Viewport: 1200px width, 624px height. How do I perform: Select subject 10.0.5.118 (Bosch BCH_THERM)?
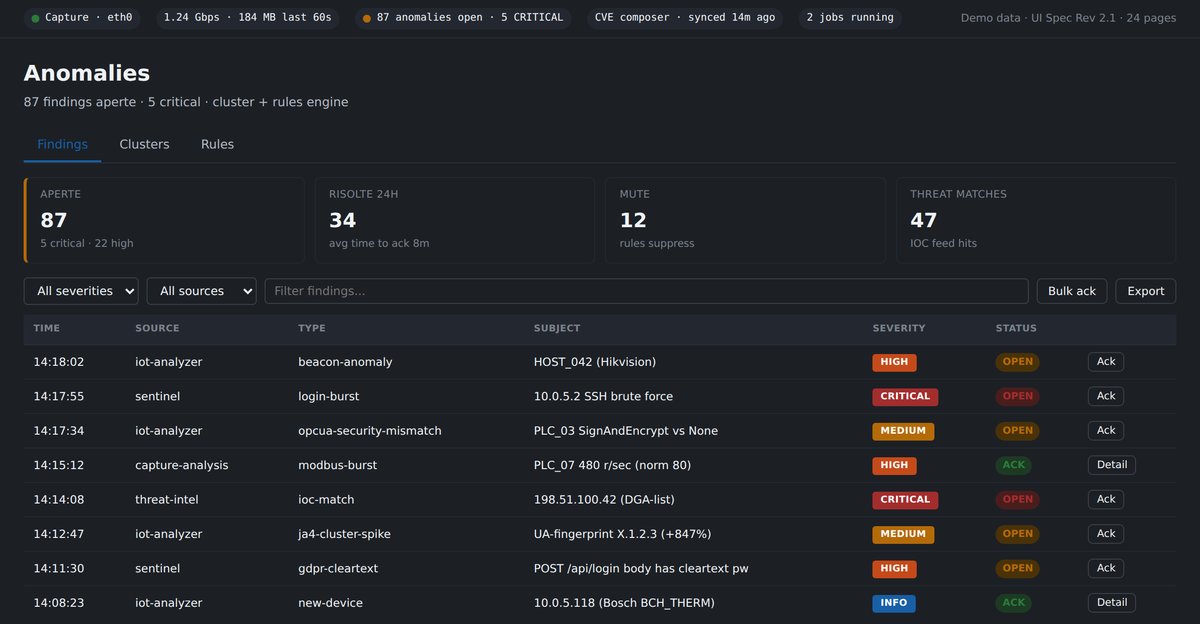[624, 603]
